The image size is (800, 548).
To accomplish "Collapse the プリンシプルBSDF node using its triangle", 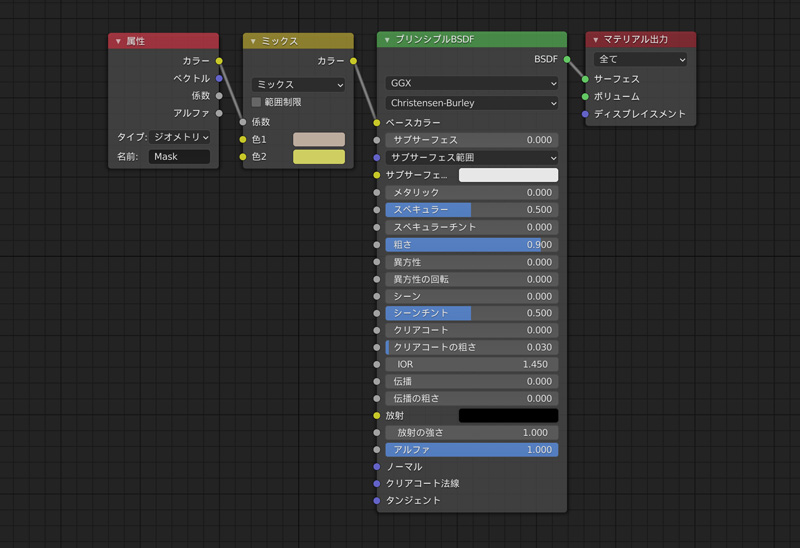I will pos(387,41).
